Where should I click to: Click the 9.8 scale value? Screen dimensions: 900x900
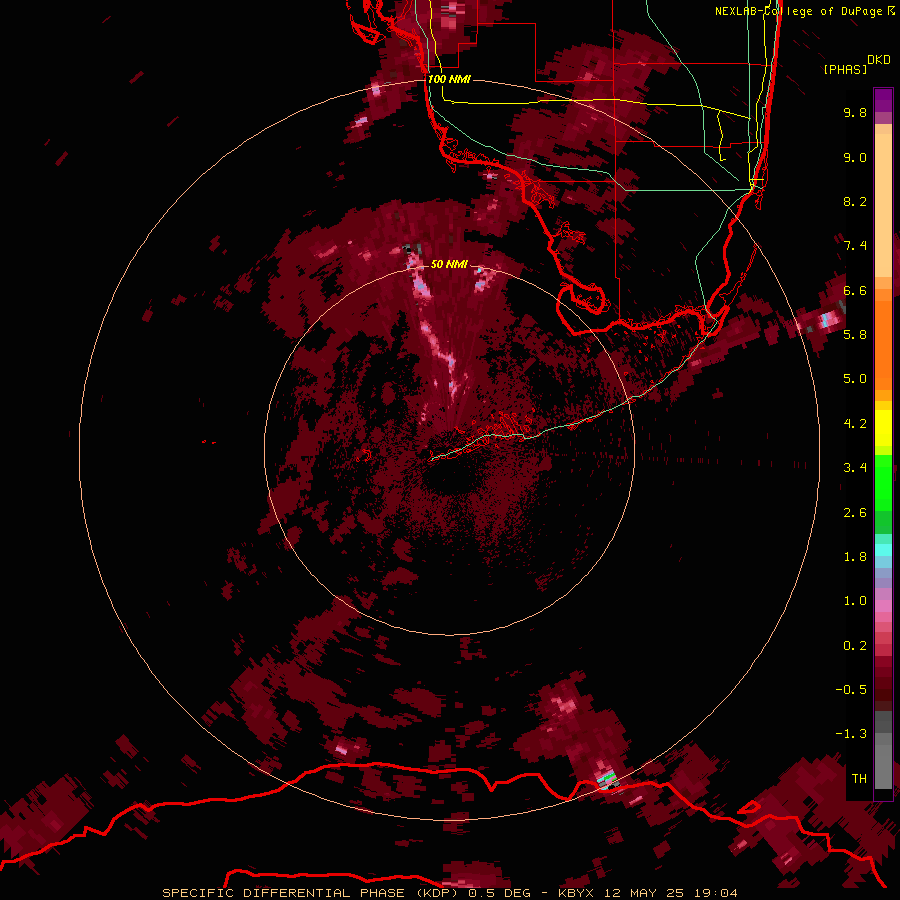click(x=855, y=112)
